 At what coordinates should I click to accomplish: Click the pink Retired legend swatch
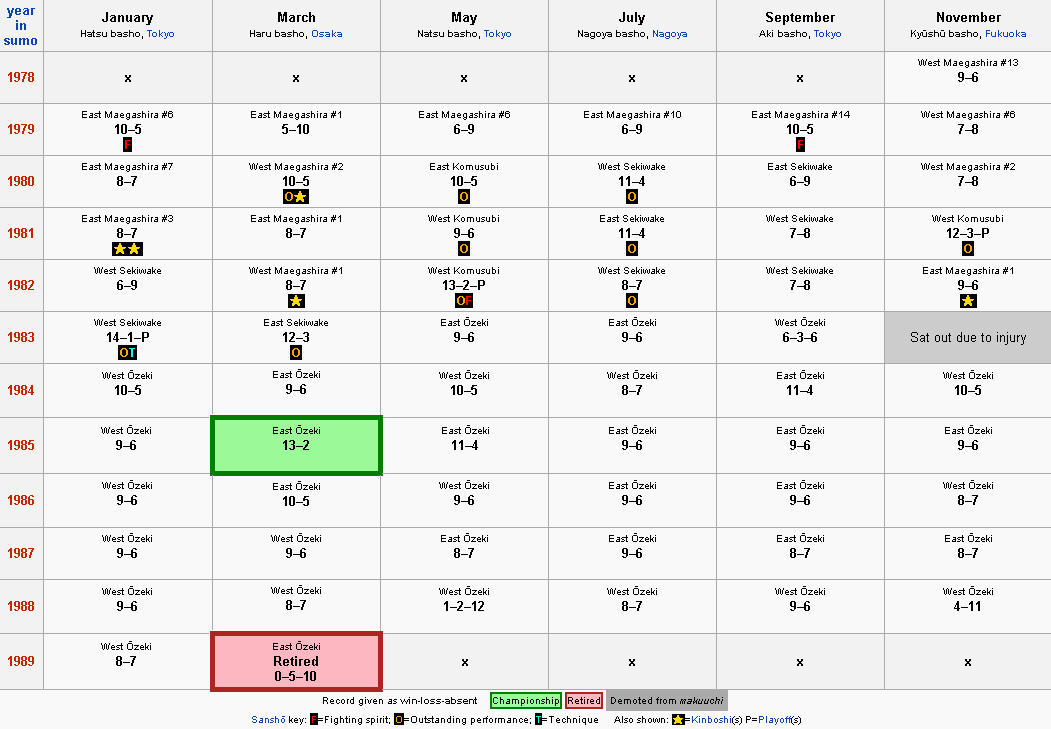[x=584, y=700]
